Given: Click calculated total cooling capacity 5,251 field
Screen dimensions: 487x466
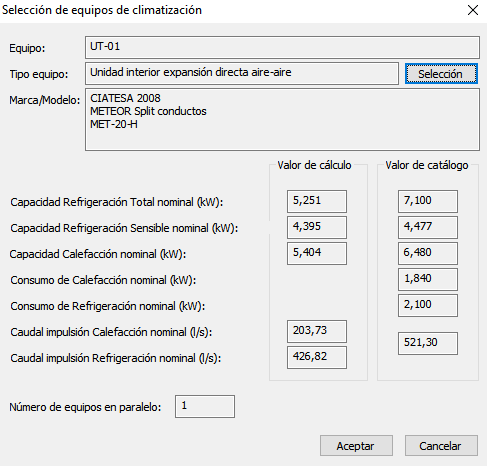Looking at the screenshot, I should point(317,201).
